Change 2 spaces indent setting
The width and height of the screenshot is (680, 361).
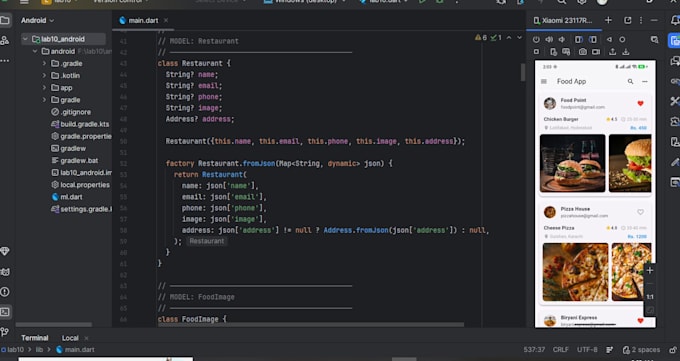pyautogui.click(x=641, y=350)
